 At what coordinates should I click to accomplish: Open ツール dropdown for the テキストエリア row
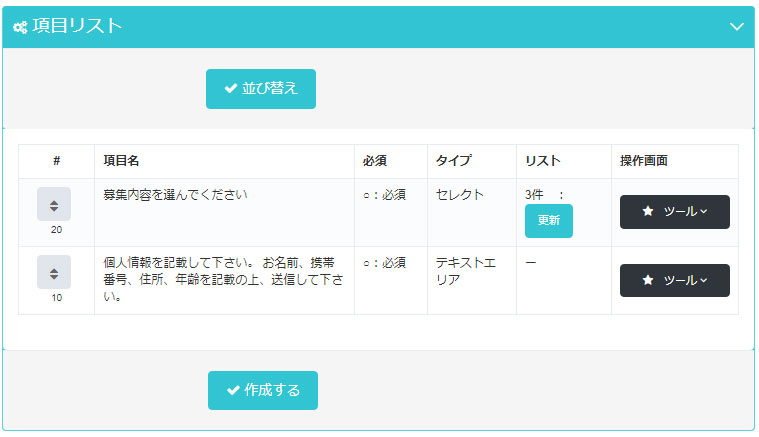pyautogui.click(x=674, y=281)
